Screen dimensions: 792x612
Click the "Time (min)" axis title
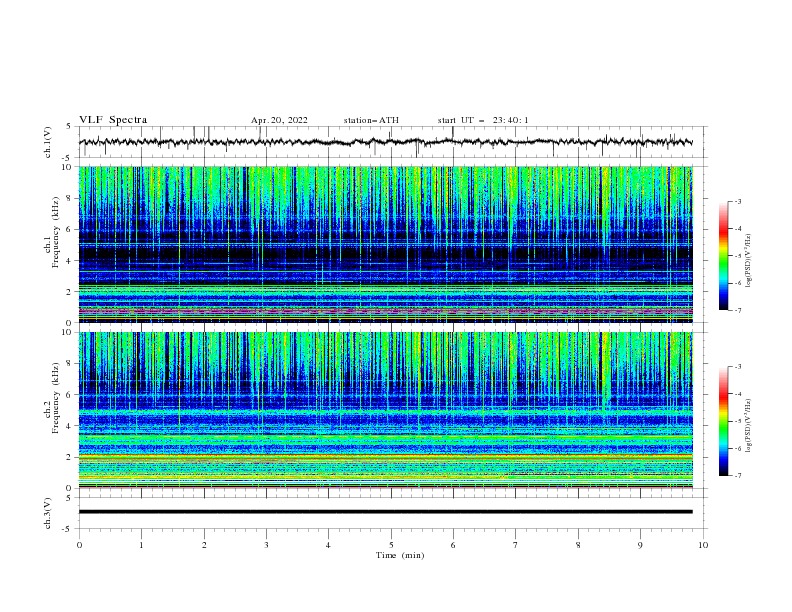[x=400, y=555]
